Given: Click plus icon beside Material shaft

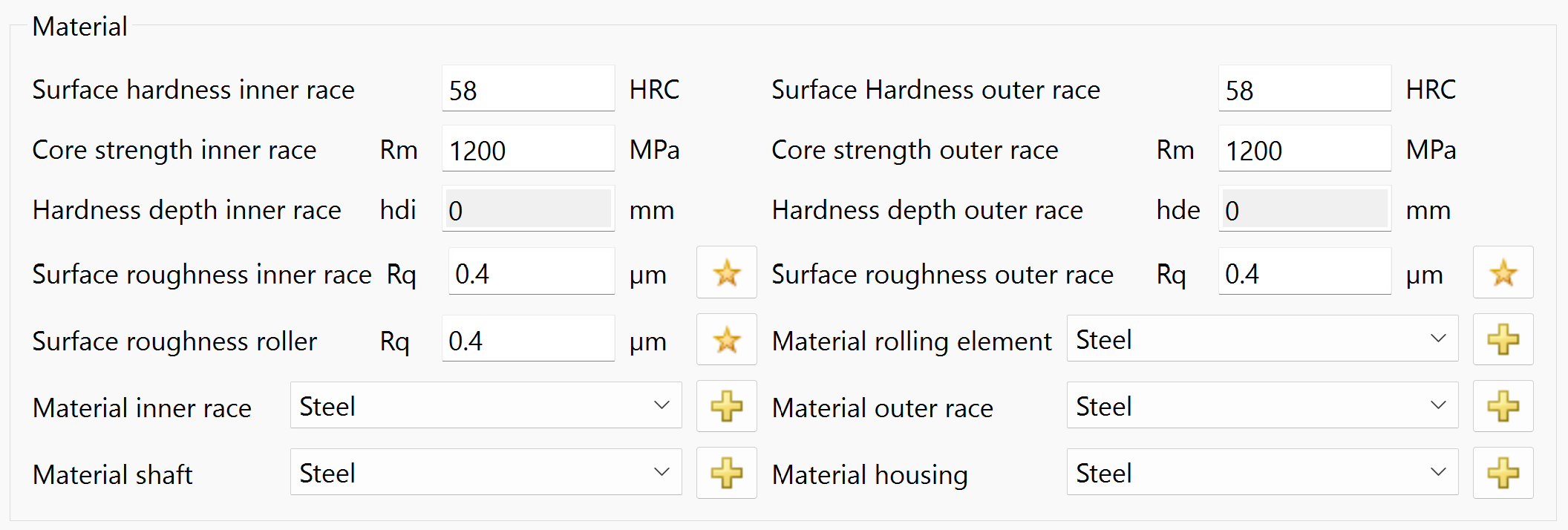Looking at the screenshot, I should (726, 473).
